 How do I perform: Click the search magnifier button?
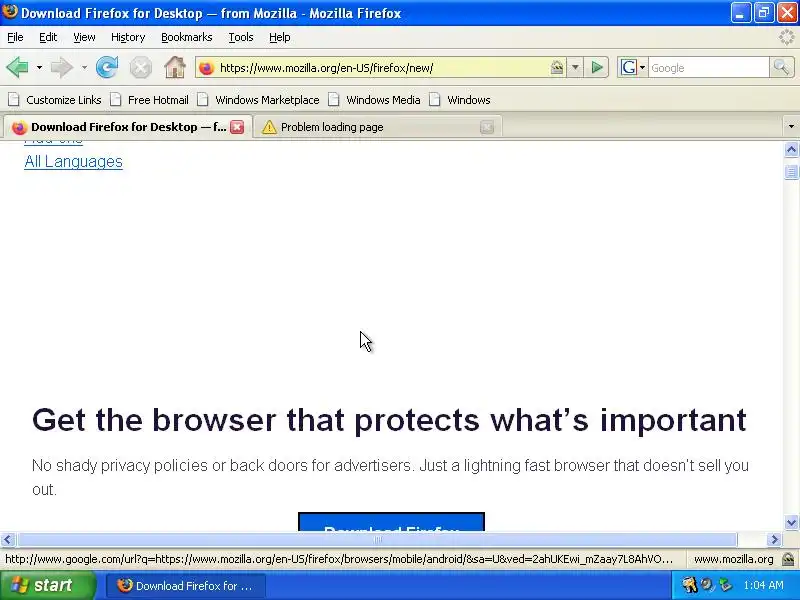tap(781, 67)
